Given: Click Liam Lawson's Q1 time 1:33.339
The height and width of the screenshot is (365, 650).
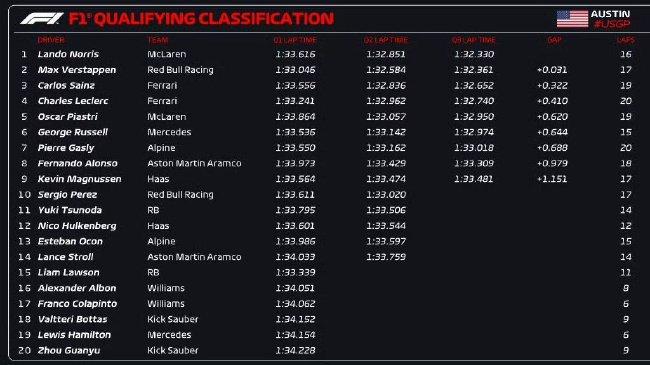Looking at the screenshot, I should click(295, 273).
